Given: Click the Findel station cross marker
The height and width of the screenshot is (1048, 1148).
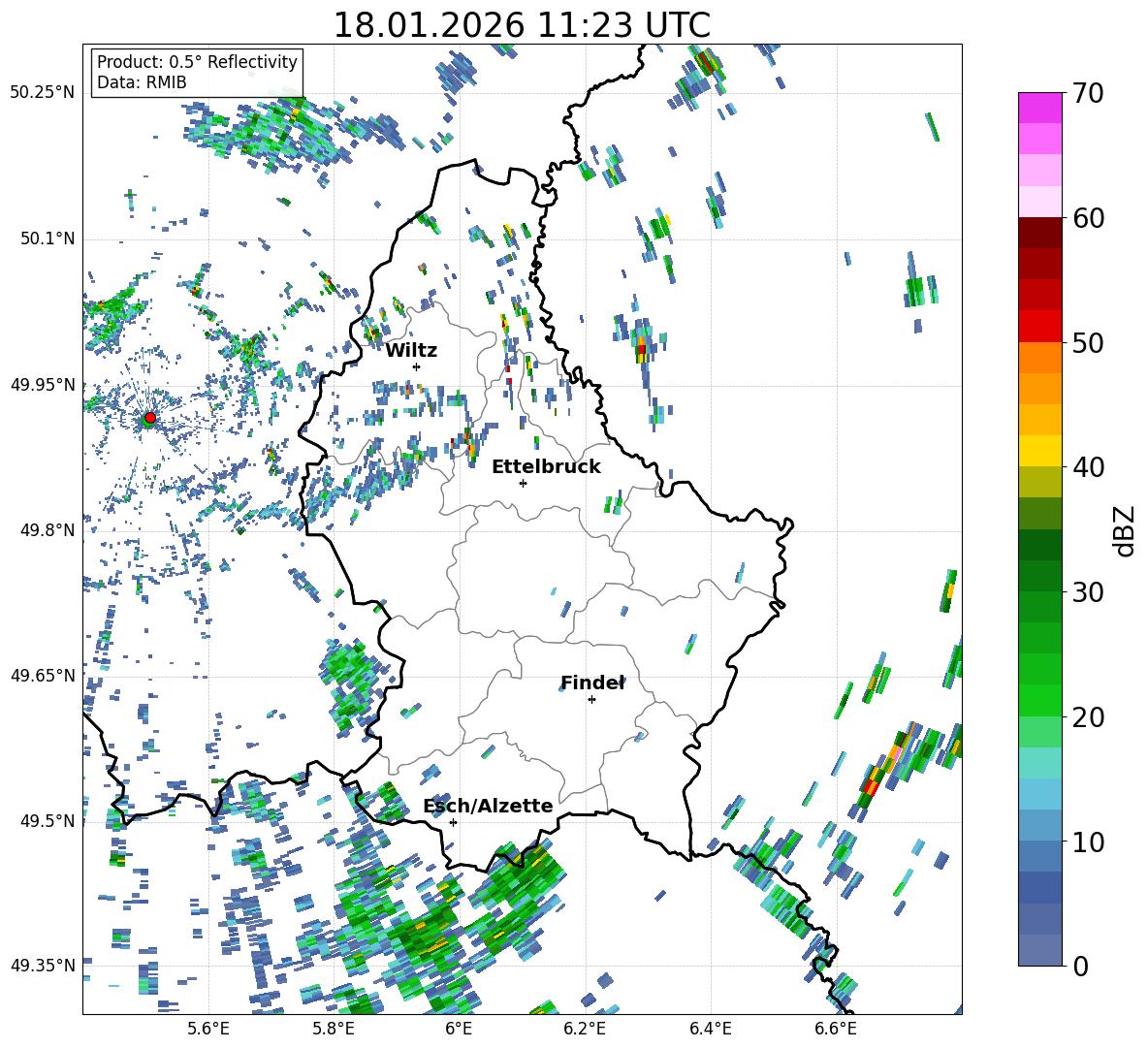Looking at the screenshot, I should pyautogui.click(x=591, y=700).
